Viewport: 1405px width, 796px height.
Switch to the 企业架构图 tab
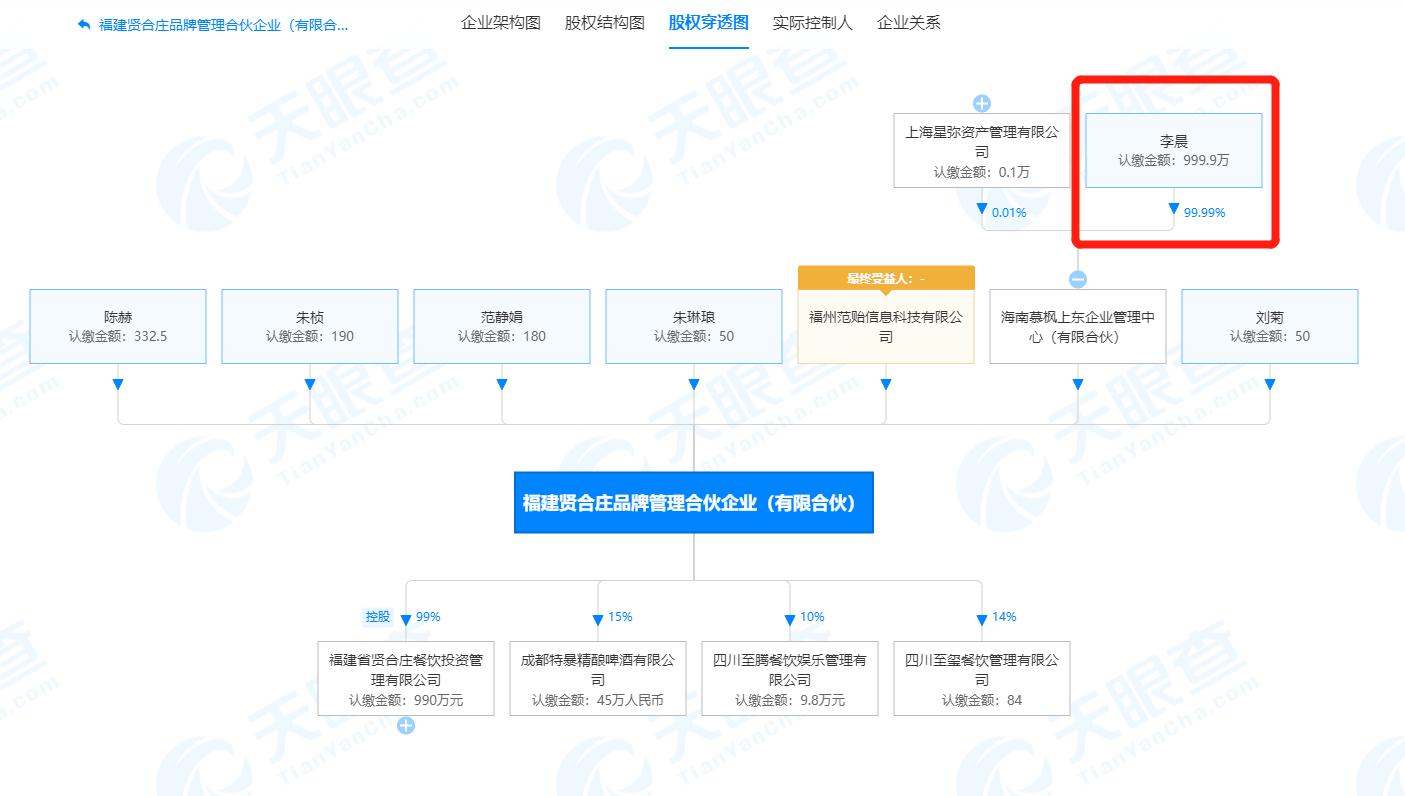coord(501,23)
